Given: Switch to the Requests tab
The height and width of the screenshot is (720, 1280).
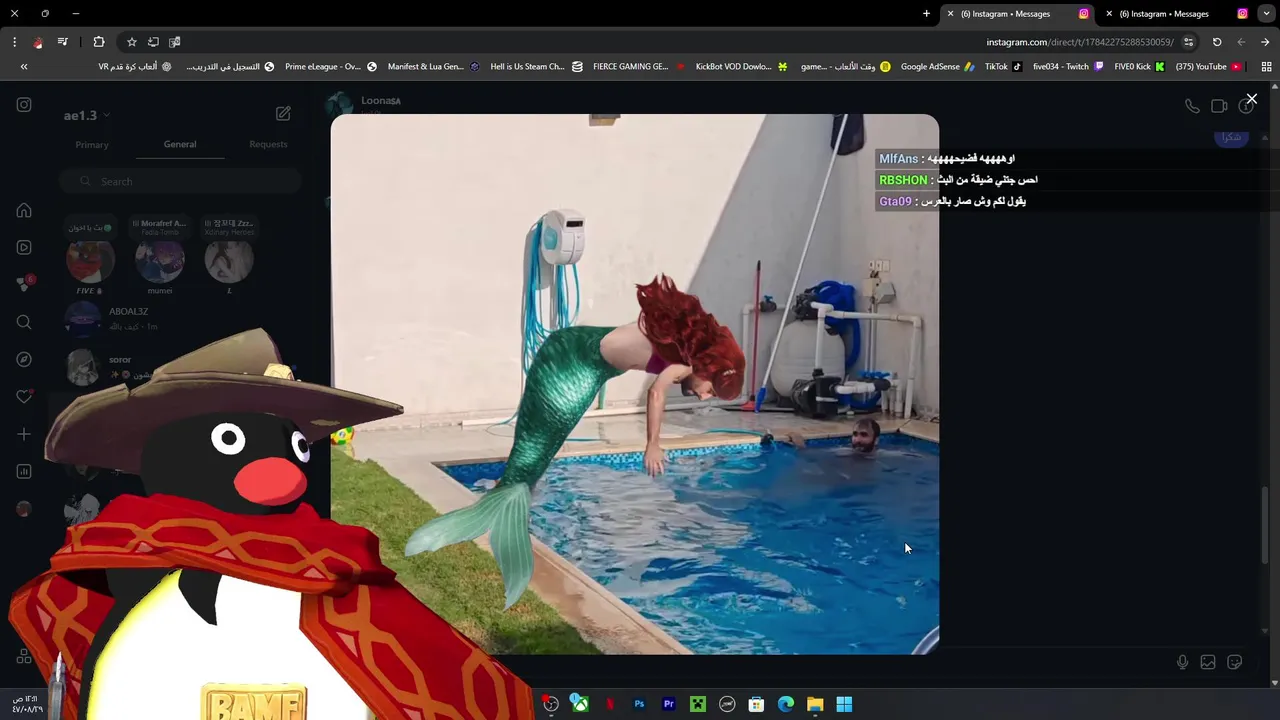Looking at the screenshot, I should [x=268, y=144].
